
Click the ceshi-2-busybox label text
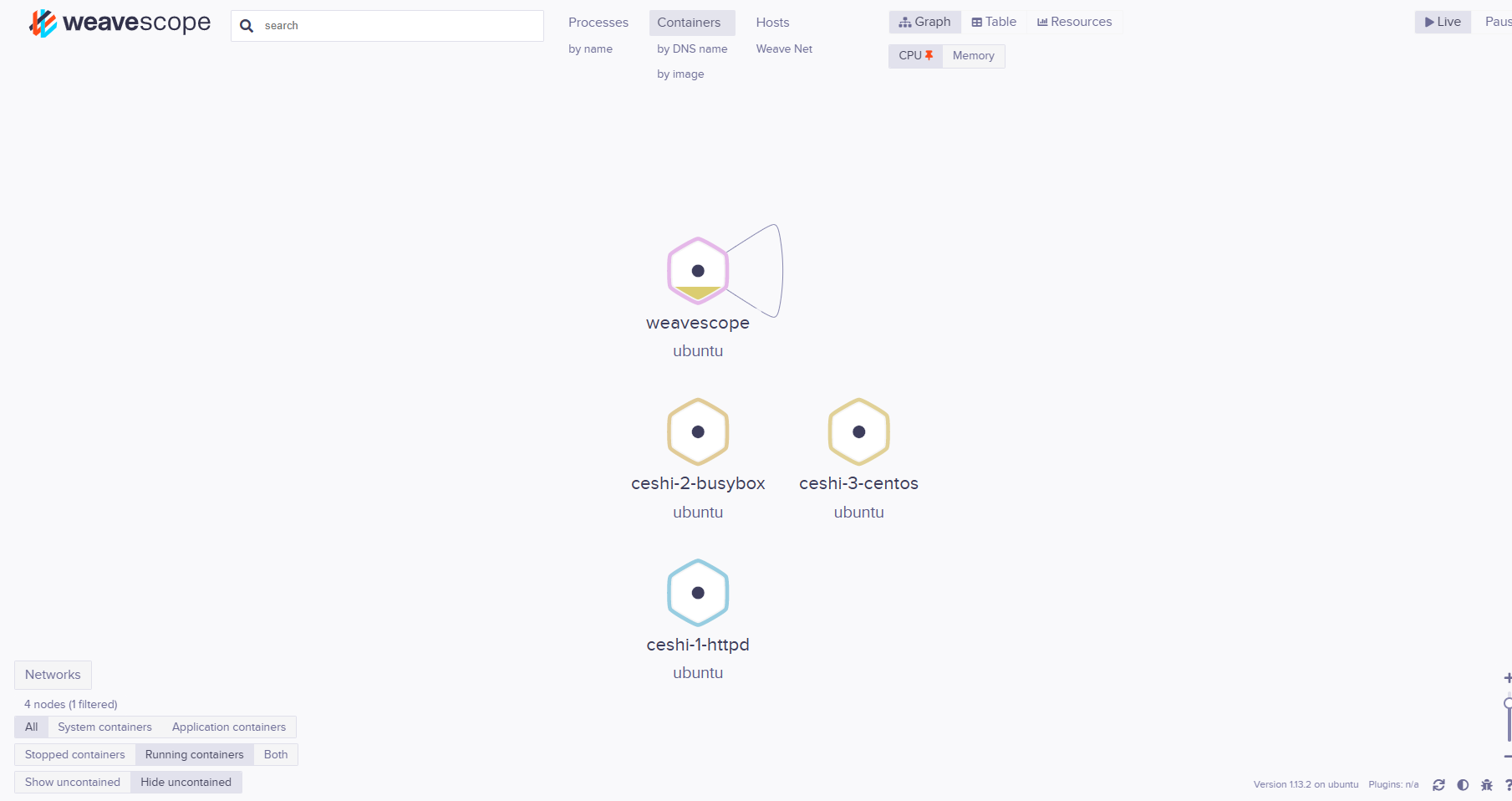(x=698, y=483)
